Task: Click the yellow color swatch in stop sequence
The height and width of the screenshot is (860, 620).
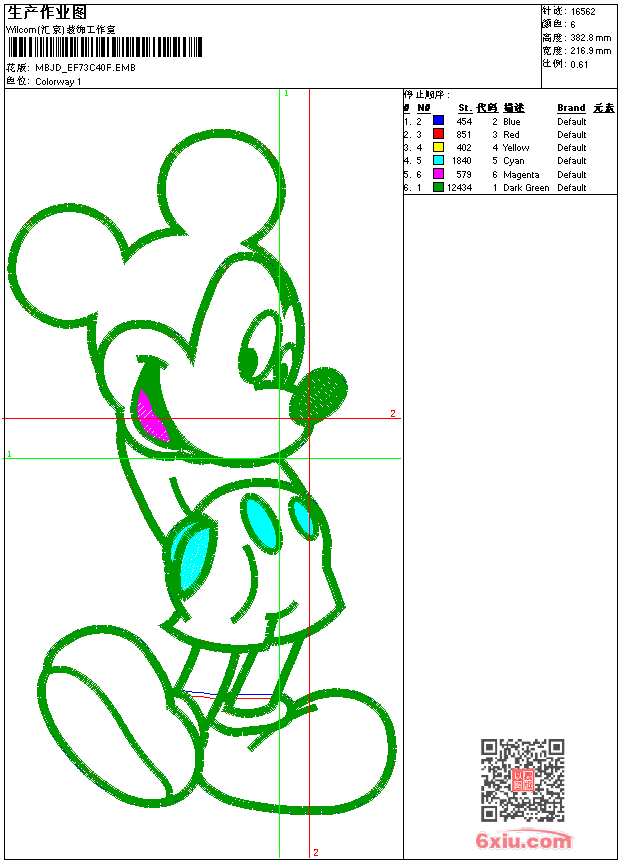Action: coord(438,147)
